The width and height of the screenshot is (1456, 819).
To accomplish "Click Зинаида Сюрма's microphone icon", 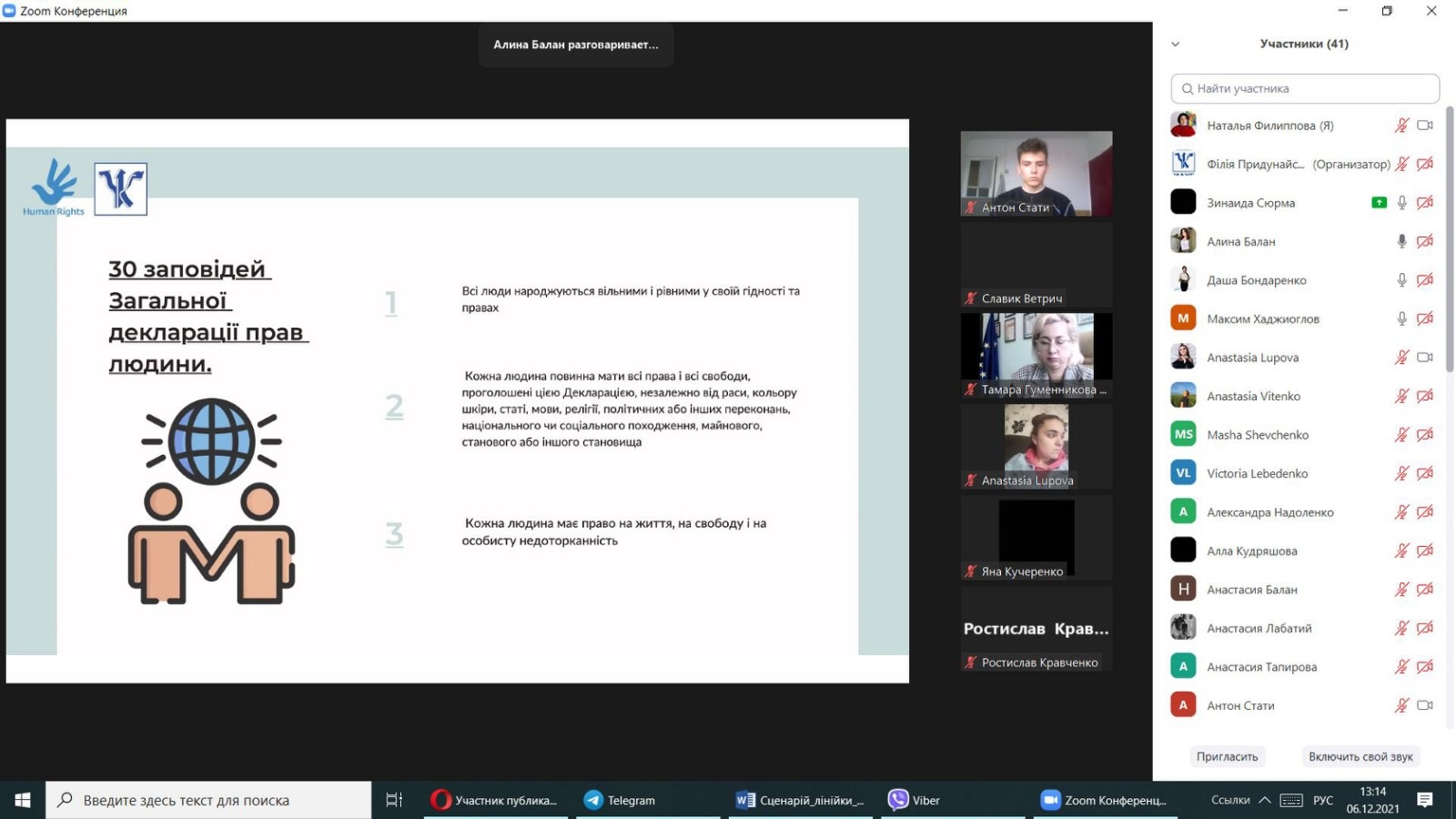I will (1402, 203).
